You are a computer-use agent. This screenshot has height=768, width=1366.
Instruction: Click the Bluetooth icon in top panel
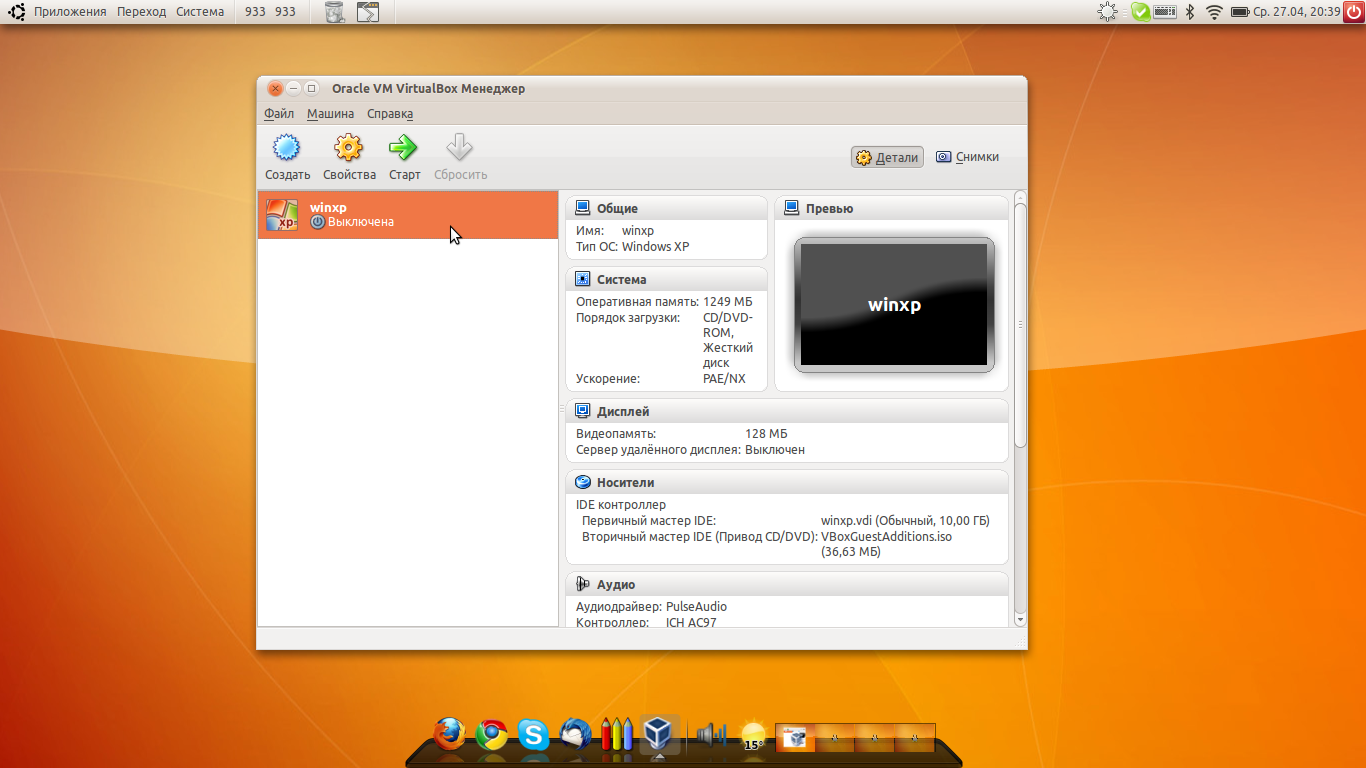[1190, 12]
